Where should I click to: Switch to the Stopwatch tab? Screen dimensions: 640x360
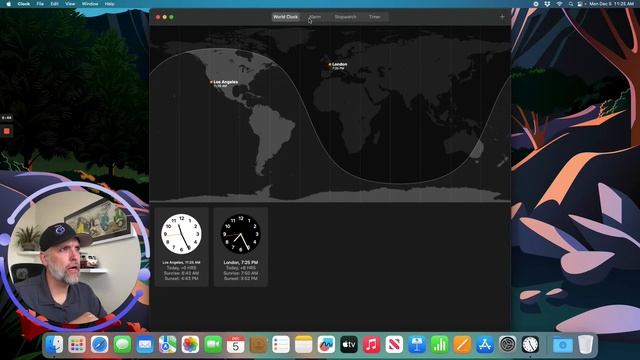345,17
